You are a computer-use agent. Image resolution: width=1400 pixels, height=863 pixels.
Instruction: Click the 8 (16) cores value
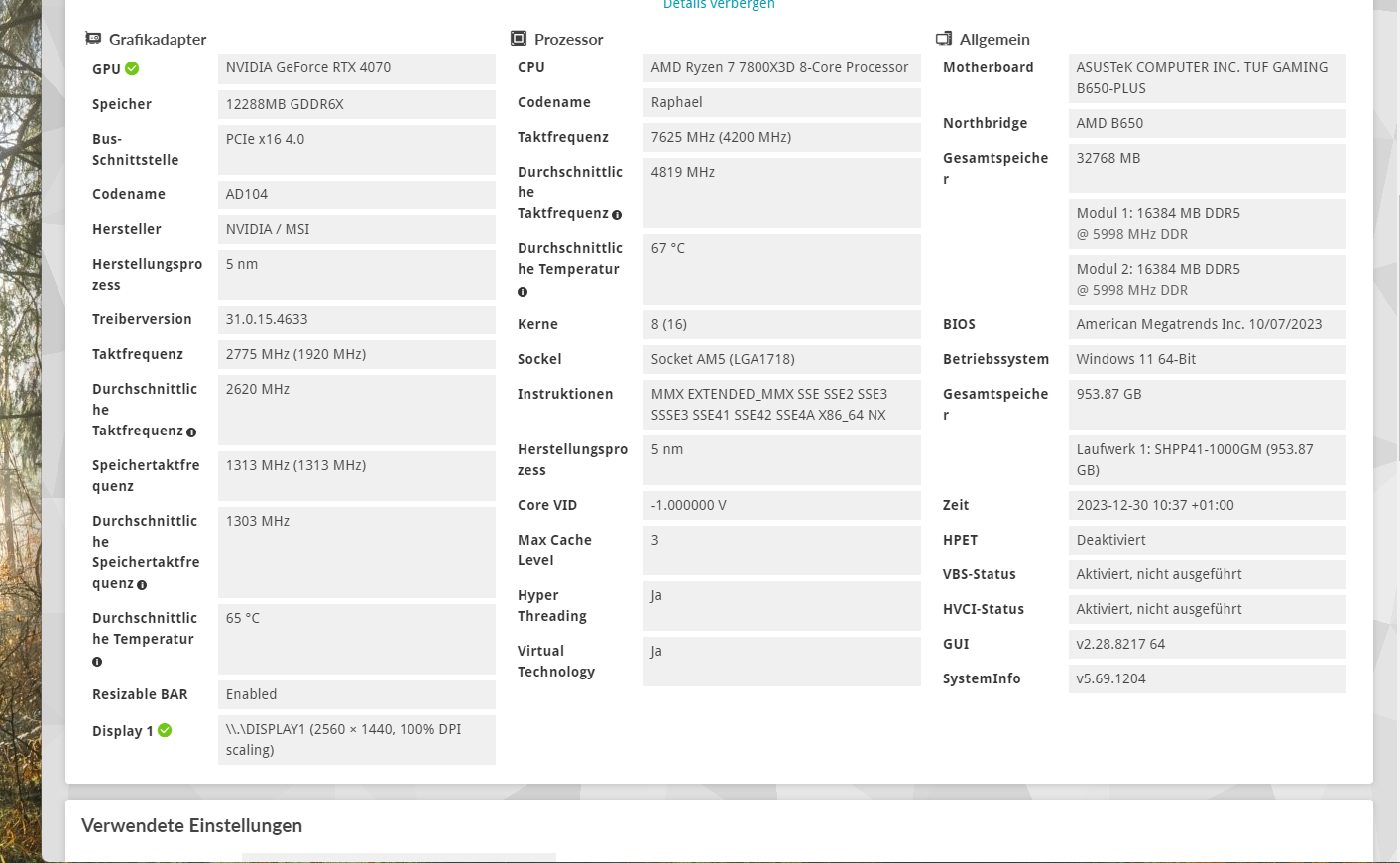pos(782,324)
